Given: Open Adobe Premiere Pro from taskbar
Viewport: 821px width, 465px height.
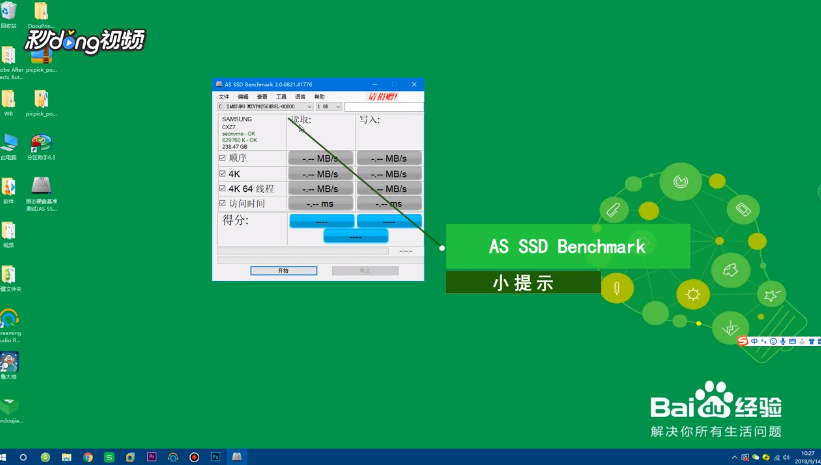Looking at the screenshot, I should pyautogui.click(x=152, y=457).
